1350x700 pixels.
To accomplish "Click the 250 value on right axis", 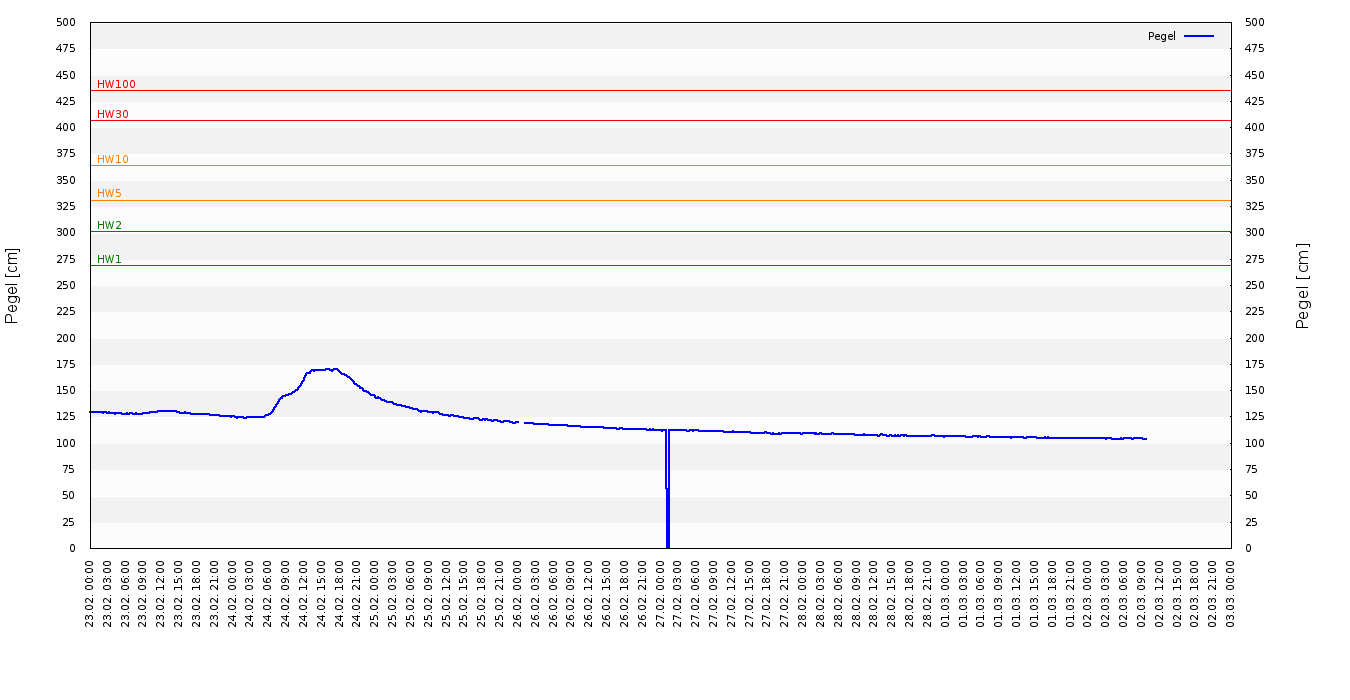I will (x=1254, y=285).
